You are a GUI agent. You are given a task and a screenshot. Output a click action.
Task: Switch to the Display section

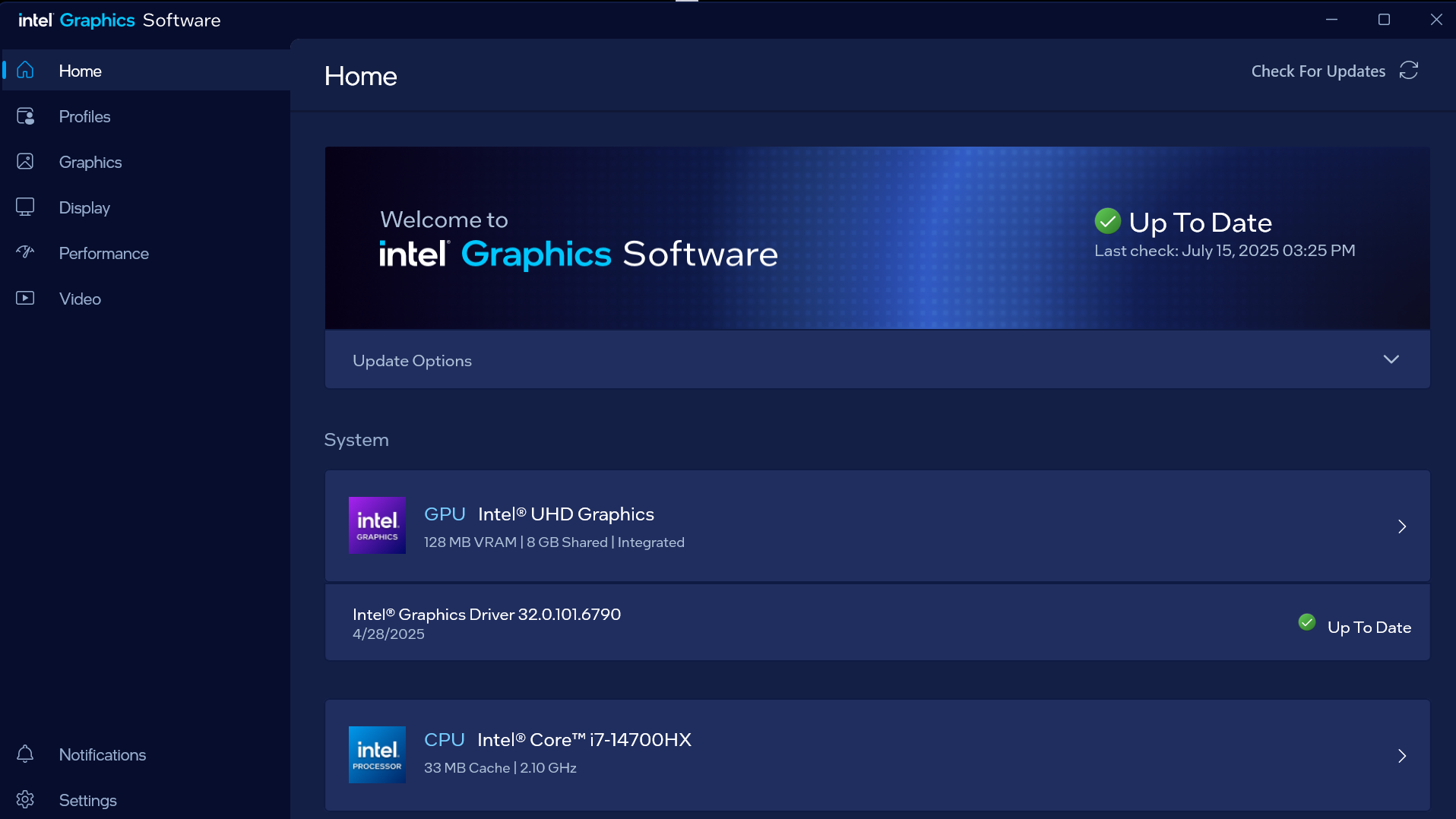point(146,207)
